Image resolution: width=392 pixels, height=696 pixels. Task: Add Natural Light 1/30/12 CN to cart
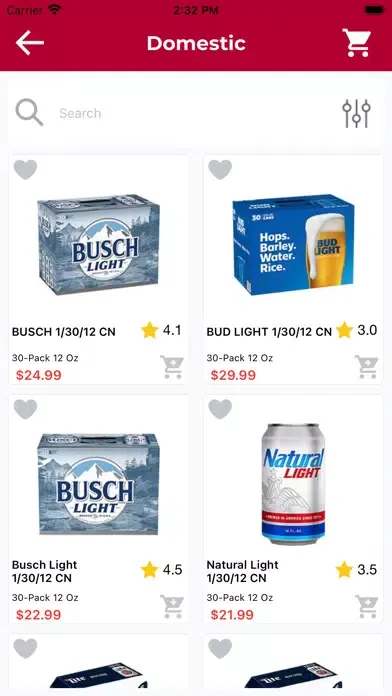(x=367, y=607)
